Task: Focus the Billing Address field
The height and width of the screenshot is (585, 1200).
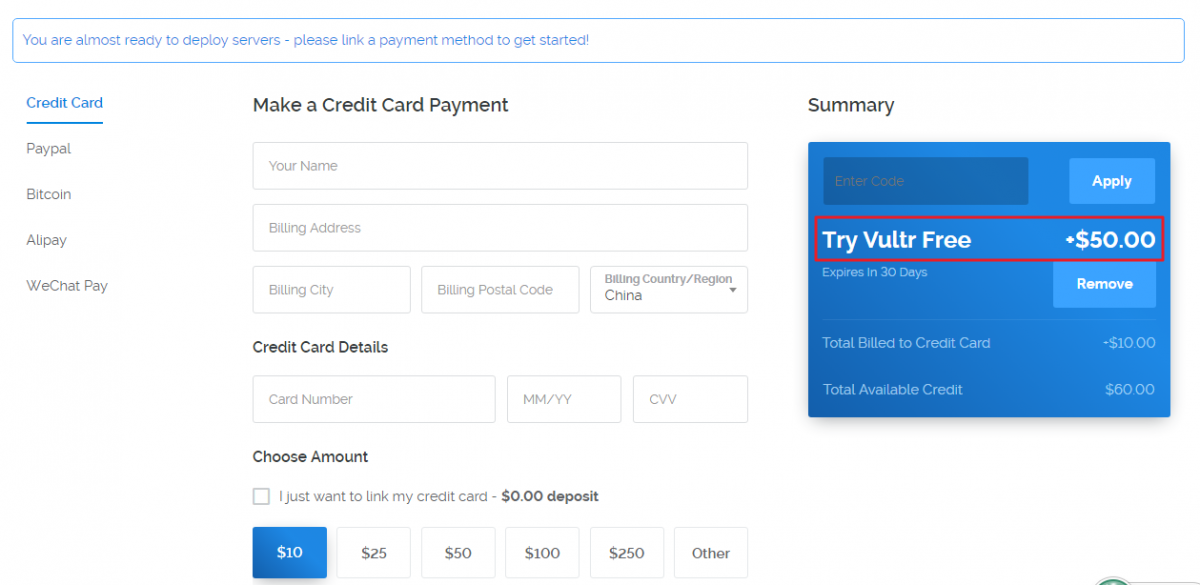Action: coord(500,228)
